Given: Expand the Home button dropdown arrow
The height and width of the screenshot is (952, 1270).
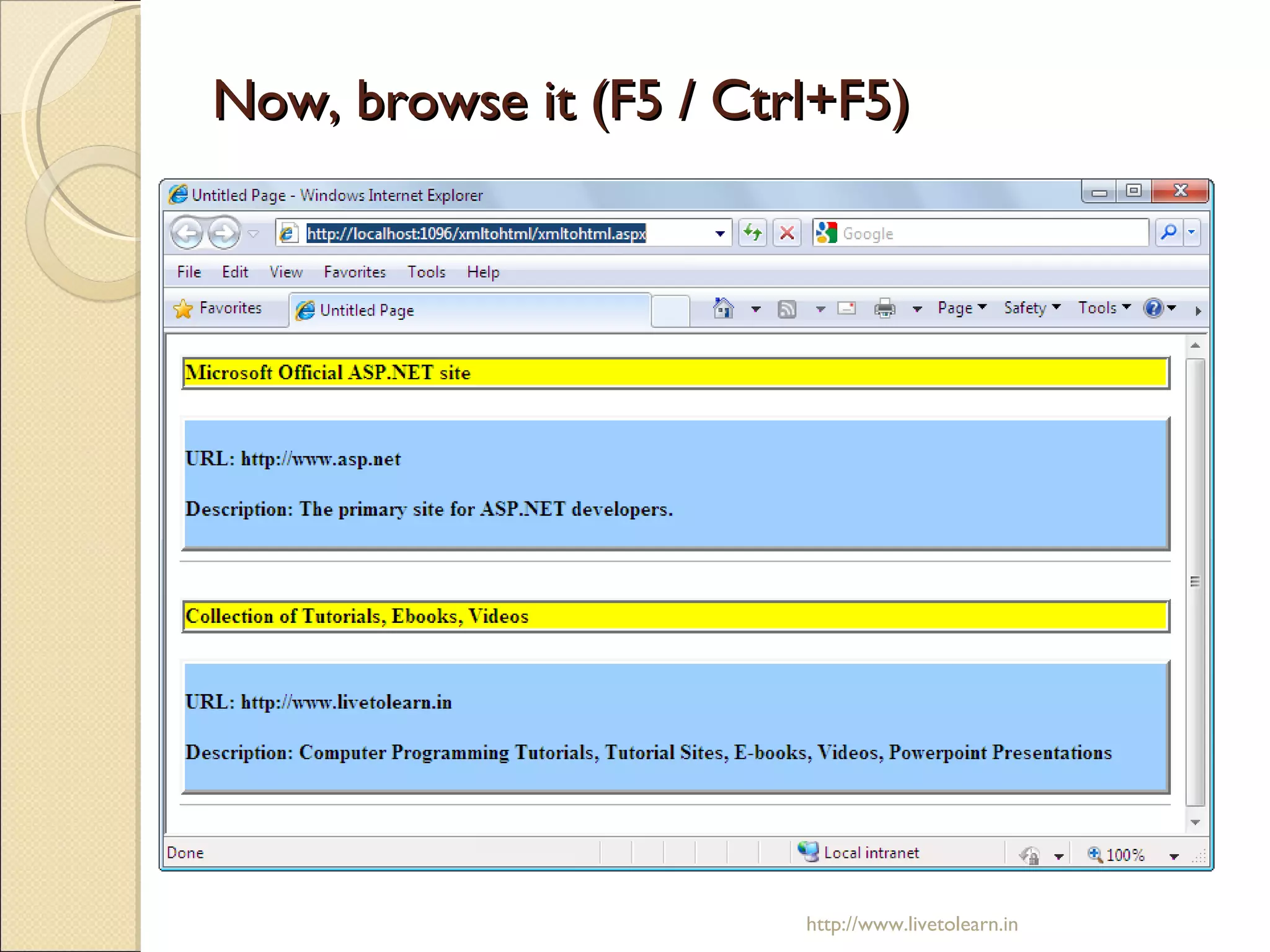Looking at the screenshot, I should coord(755,309).
